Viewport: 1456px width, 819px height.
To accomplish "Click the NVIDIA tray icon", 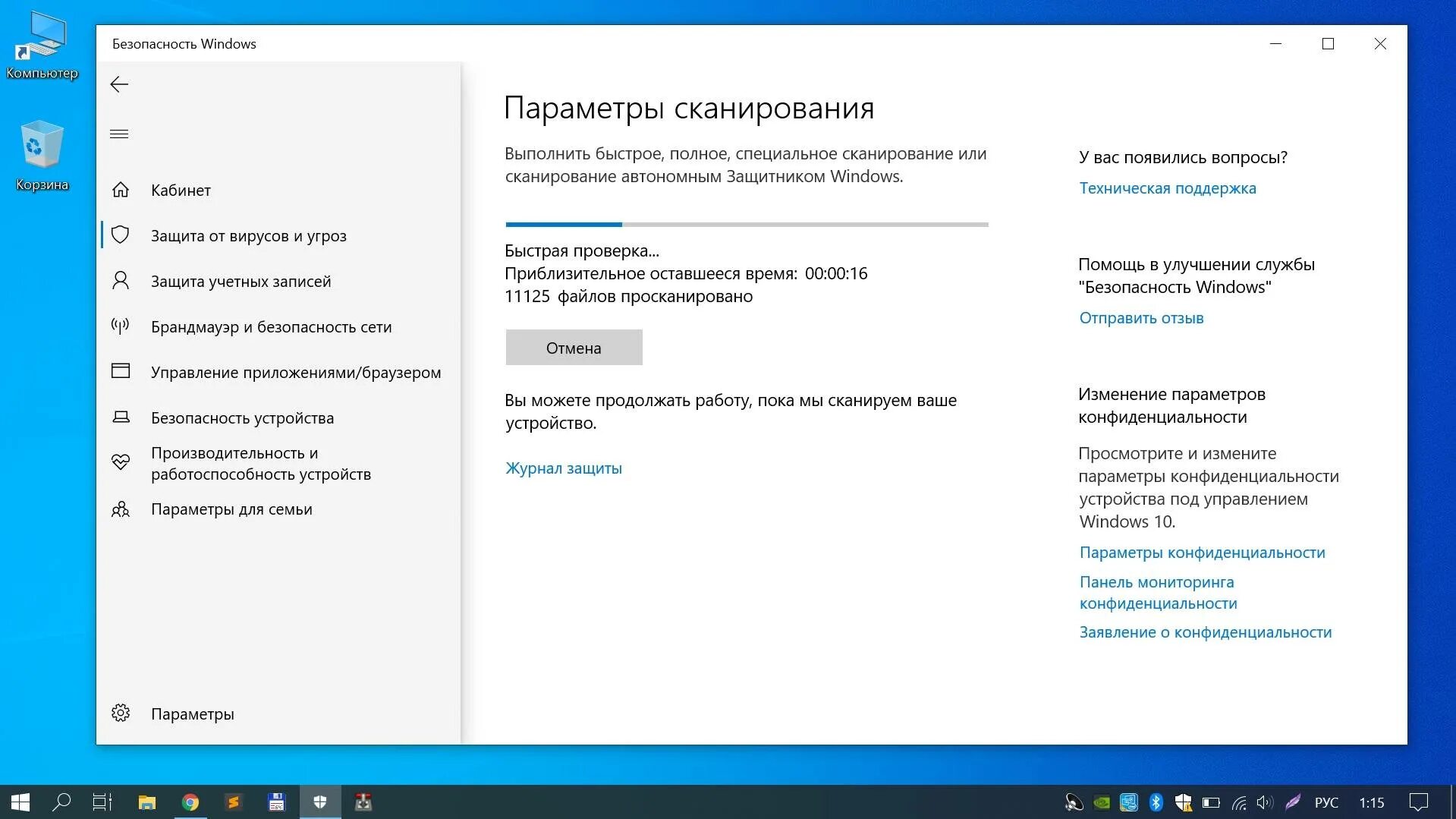I will pyautogui.click(x=1101, y=802).
